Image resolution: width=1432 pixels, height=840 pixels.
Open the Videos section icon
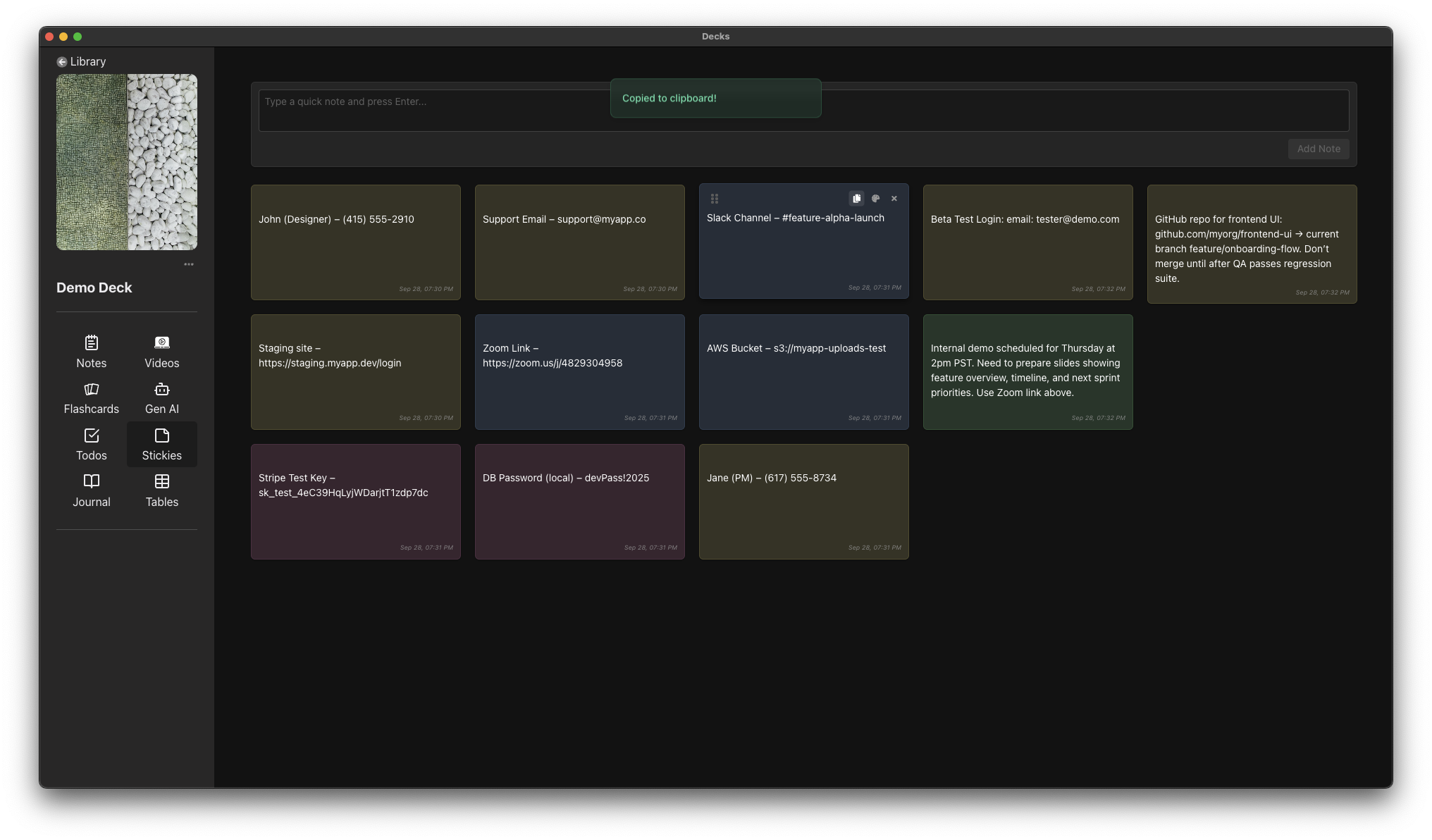click(162, 343)
